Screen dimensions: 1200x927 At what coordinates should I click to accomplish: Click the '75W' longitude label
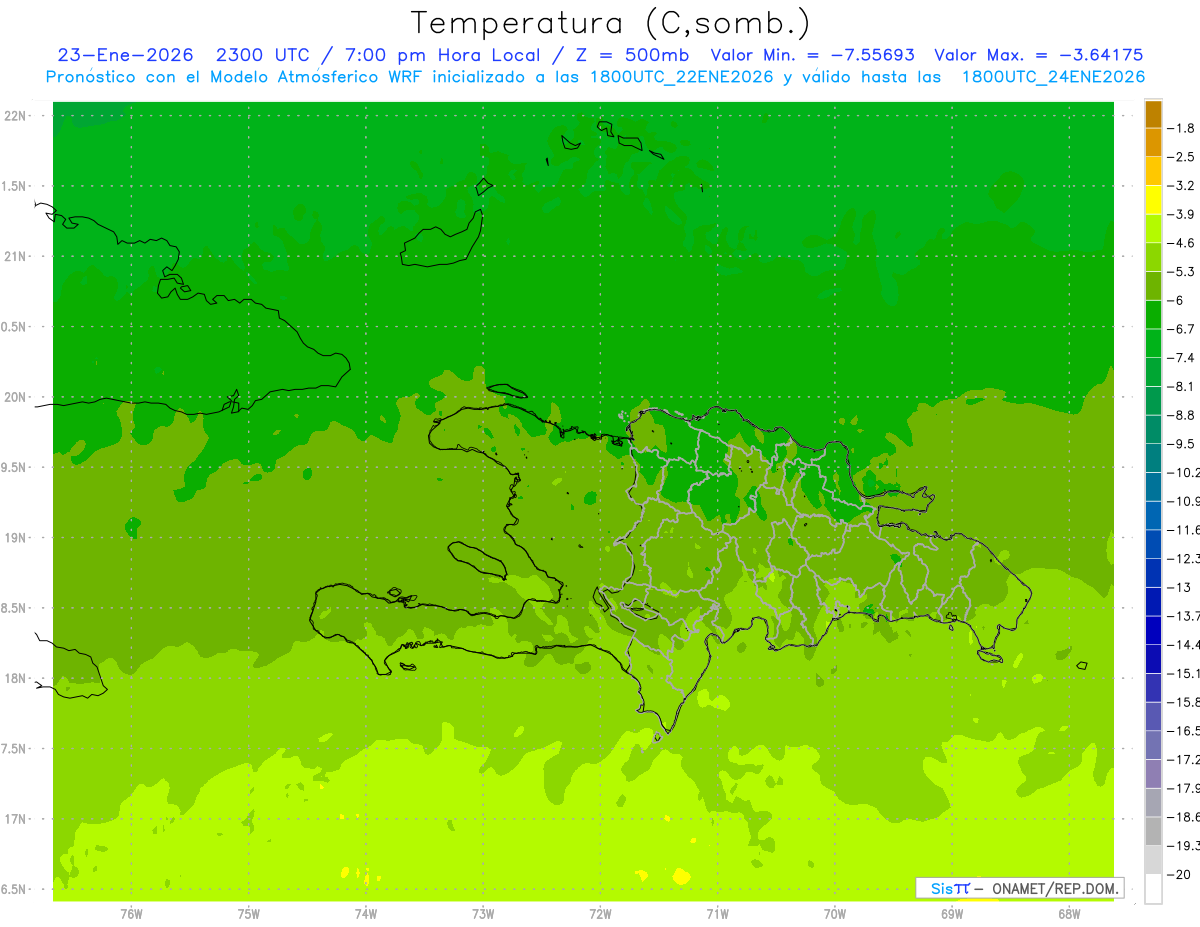coord(249,914)
